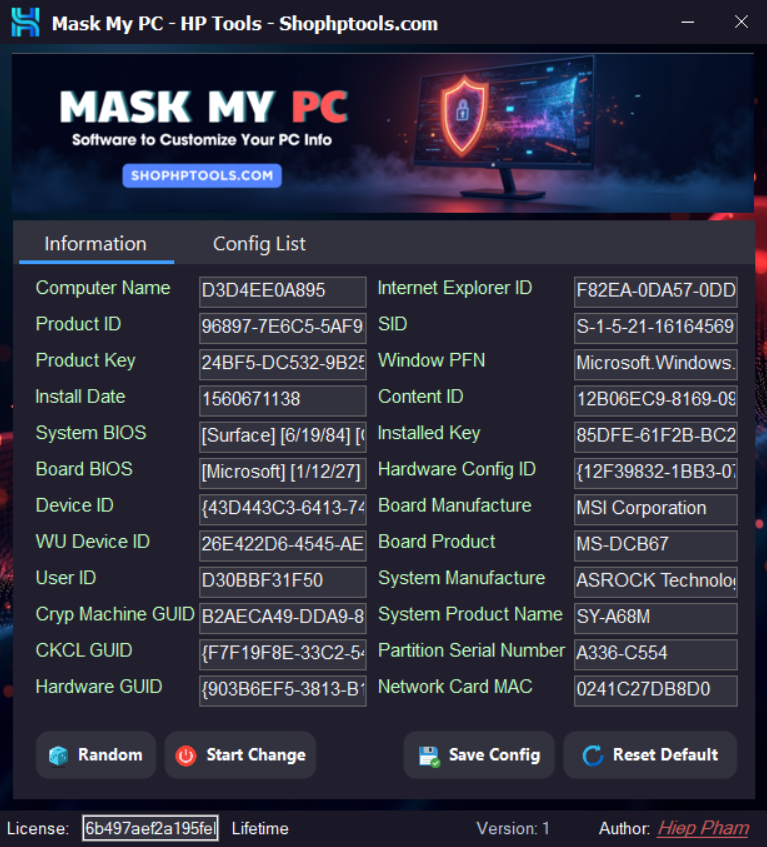Viewport: 767px width, 847px height.
Task: Click the Network Card MAC field
Action: pos(655,690)
